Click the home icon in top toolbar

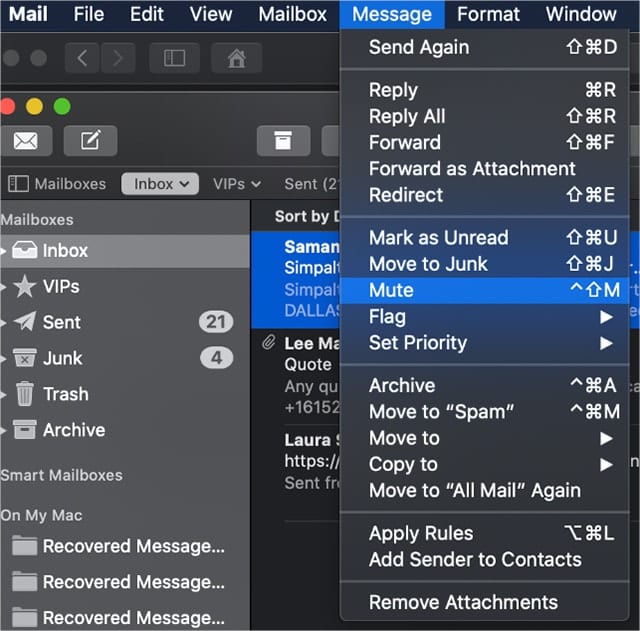(237, 59)
